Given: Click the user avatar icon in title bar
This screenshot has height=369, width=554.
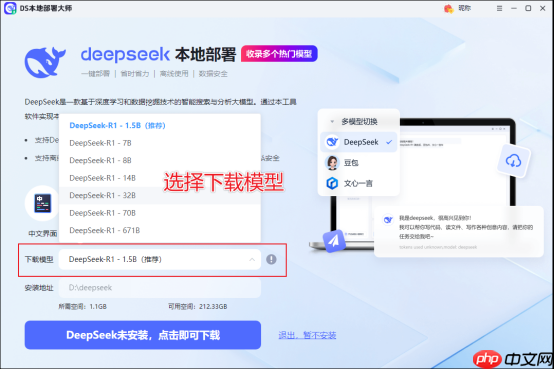Looking at the screenshot, I should [x=449, y=8].
